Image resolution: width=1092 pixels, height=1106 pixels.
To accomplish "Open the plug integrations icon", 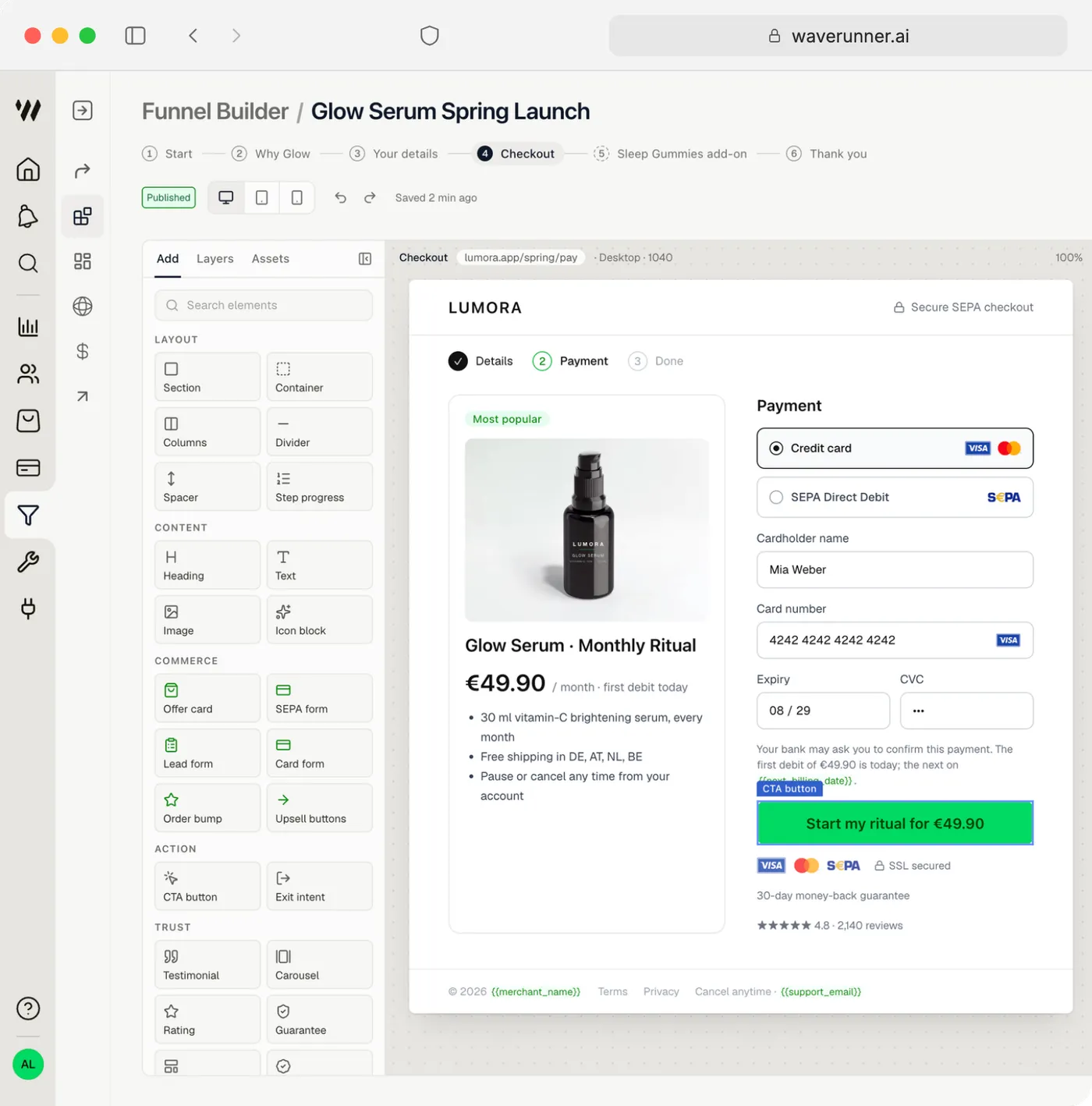I will coord(28,608).
